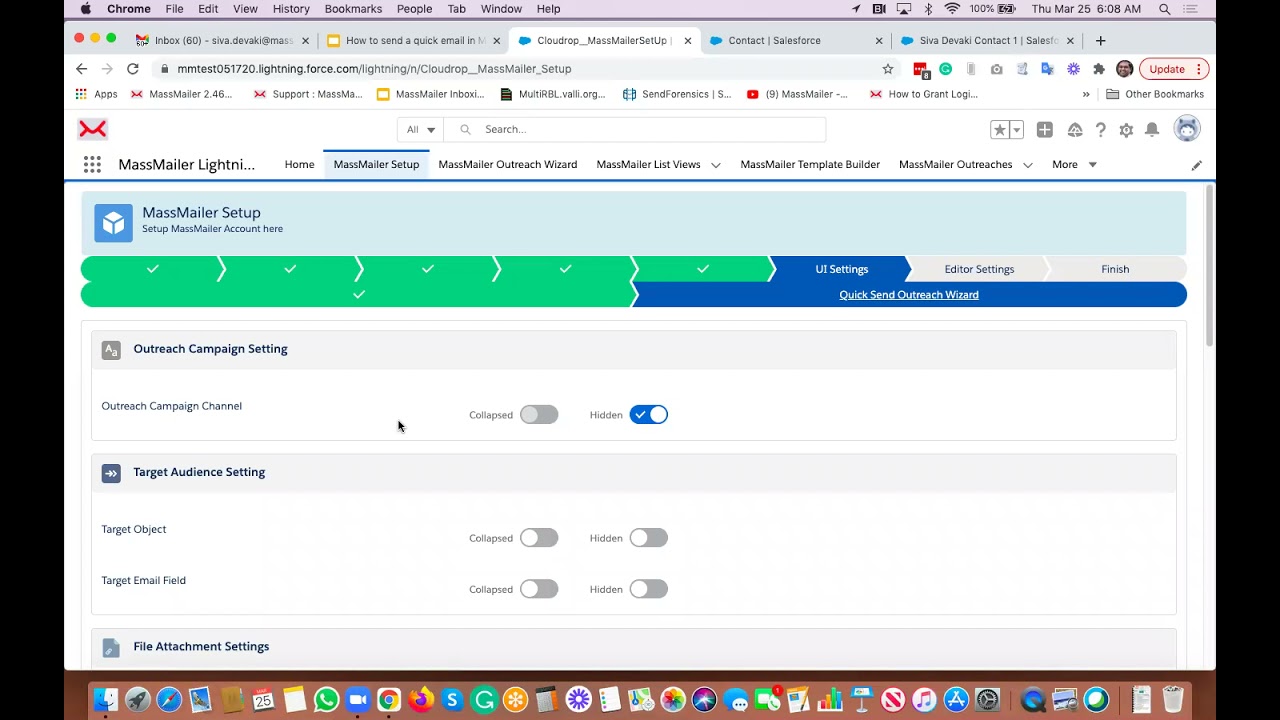Click the Target Audience Setting section icon
Screen dimensions: 1280x720
pos(111,473)
